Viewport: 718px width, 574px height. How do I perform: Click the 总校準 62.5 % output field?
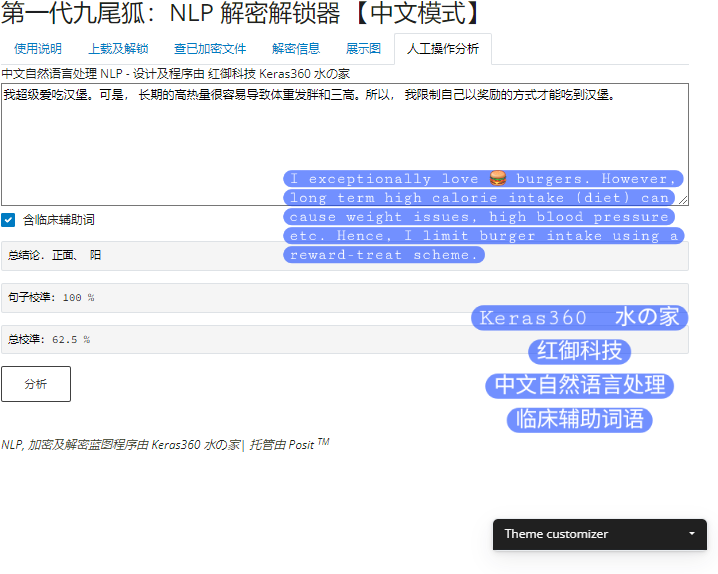click(344, 340)
